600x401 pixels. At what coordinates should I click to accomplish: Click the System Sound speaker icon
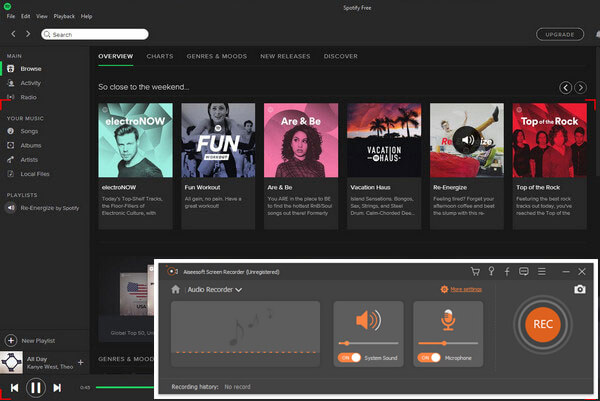pos(368,320)
